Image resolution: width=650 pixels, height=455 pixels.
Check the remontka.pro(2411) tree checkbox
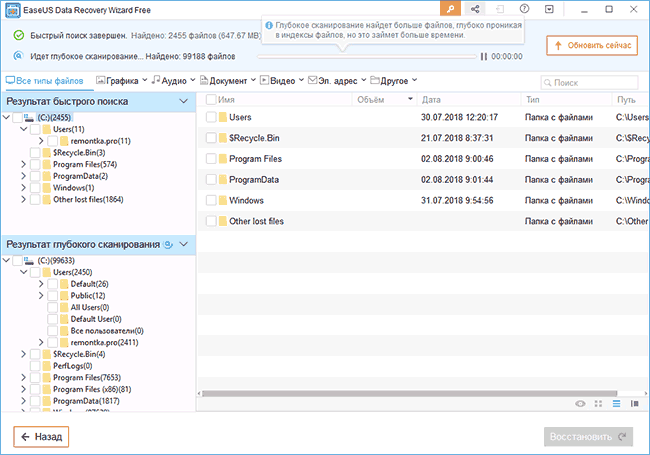pos(52,342)
